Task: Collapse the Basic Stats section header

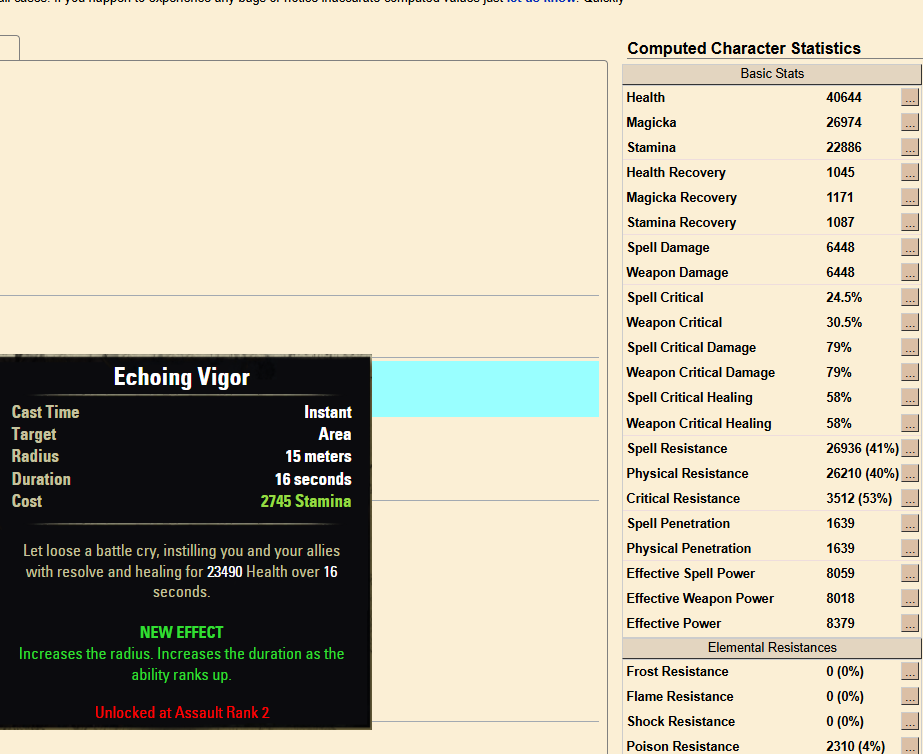Action: (772, 74)
